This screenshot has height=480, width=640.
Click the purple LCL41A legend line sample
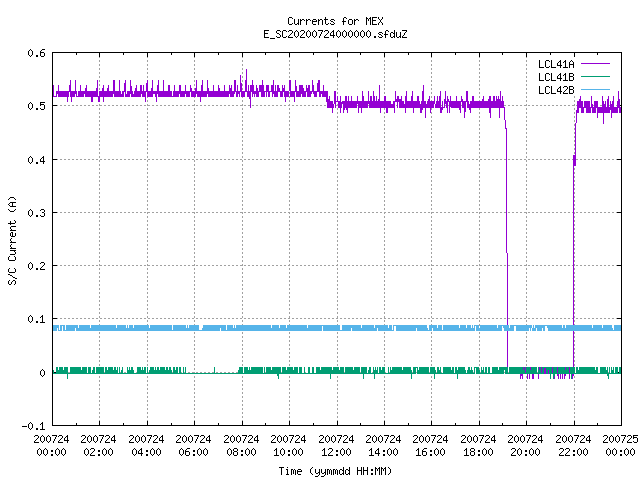tap(595, 64)
